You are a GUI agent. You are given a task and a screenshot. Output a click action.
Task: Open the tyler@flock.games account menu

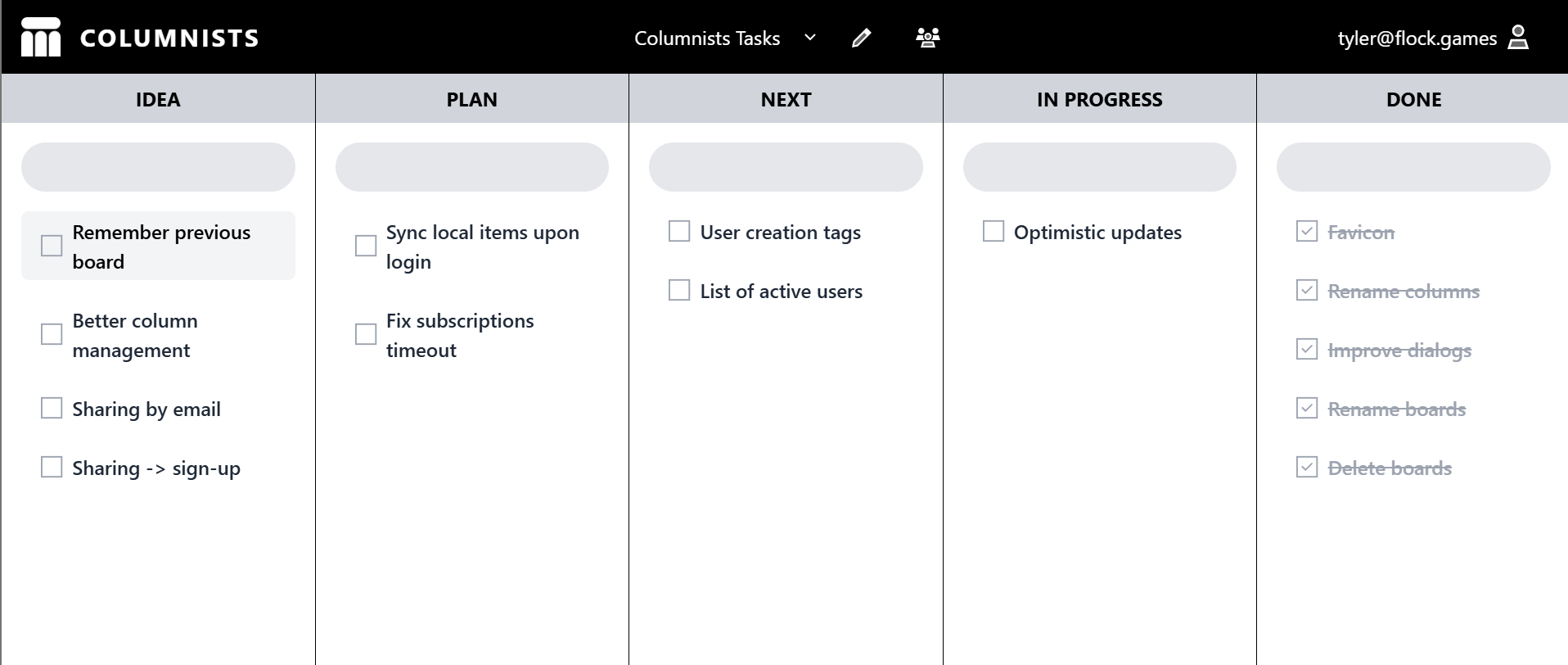tap(1417, 38)
